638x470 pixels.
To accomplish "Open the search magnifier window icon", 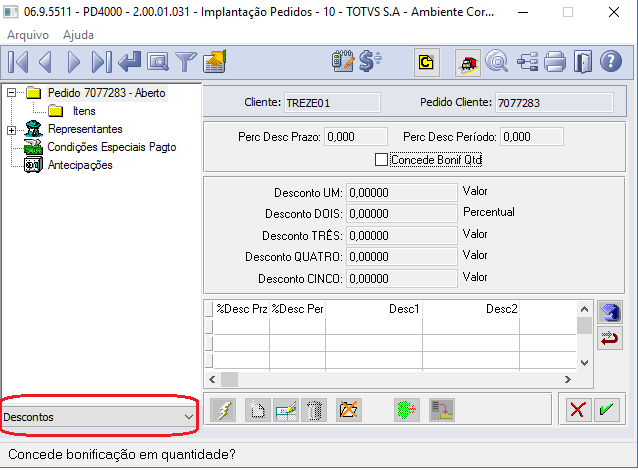I will pyautogui.click(x=158, y=63).
